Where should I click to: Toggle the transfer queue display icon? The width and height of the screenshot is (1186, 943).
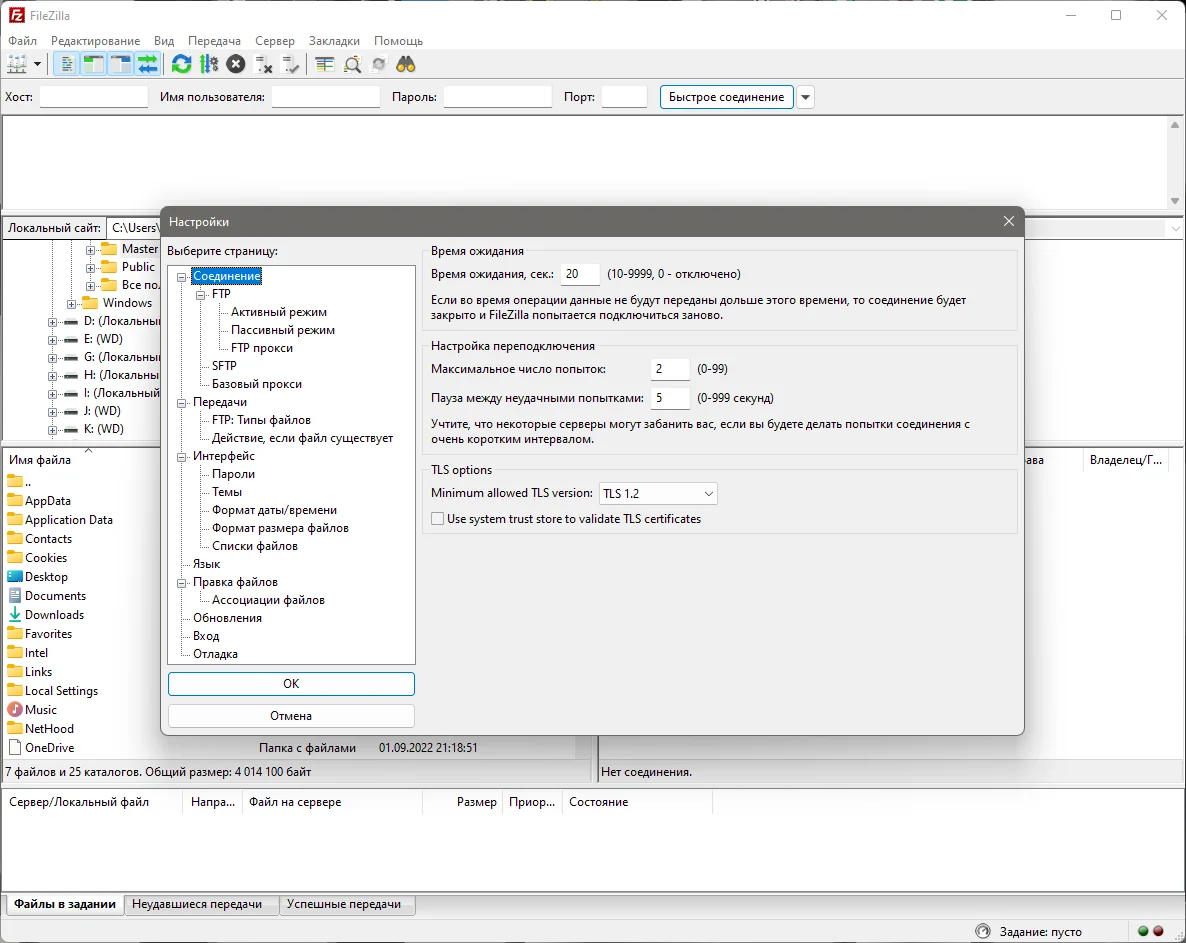click(148, 64)
